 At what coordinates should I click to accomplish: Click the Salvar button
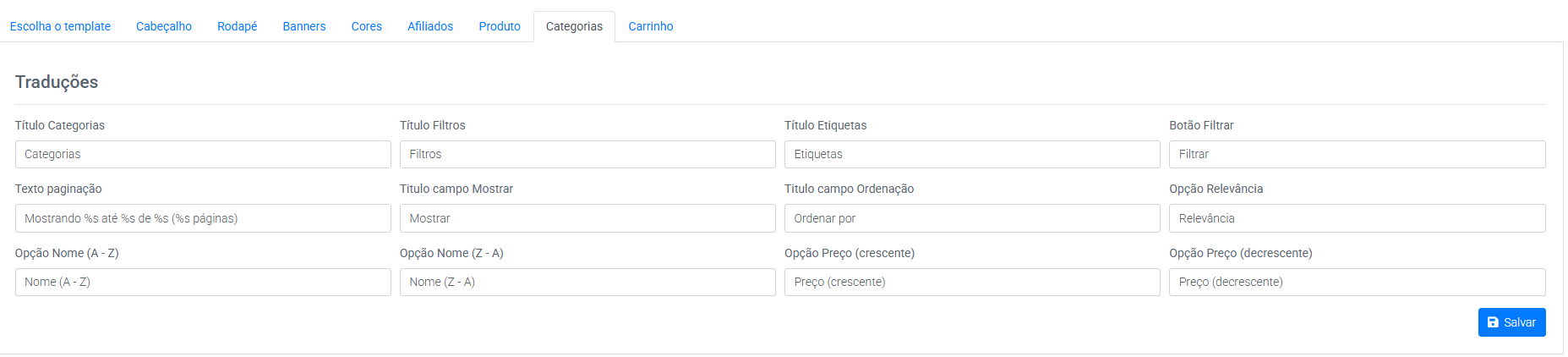[x=1511, y=322]
